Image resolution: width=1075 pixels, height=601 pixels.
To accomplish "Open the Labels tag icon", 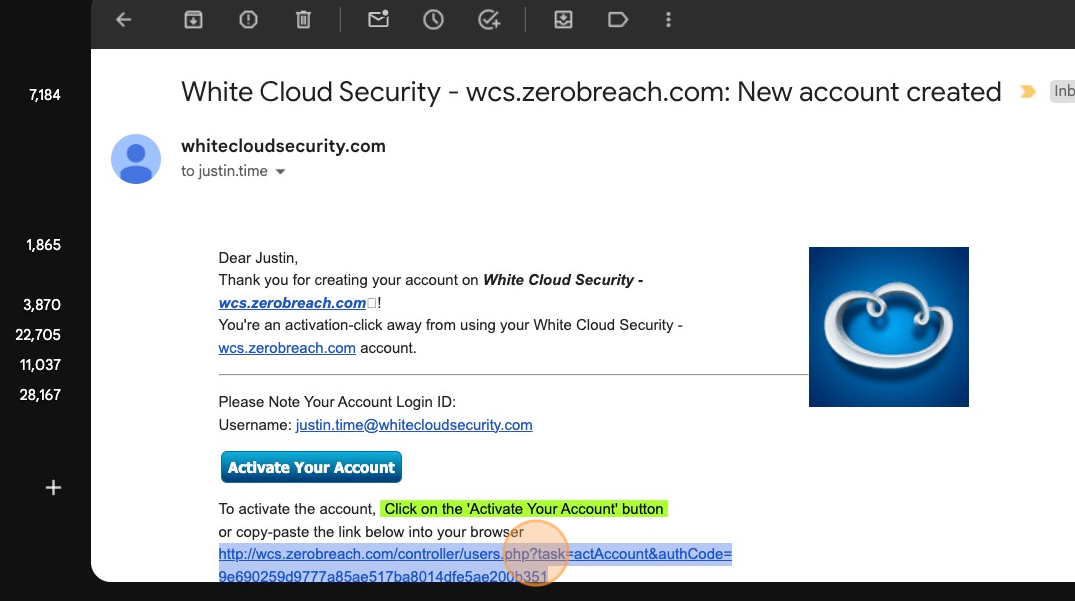I will (617, 20).
